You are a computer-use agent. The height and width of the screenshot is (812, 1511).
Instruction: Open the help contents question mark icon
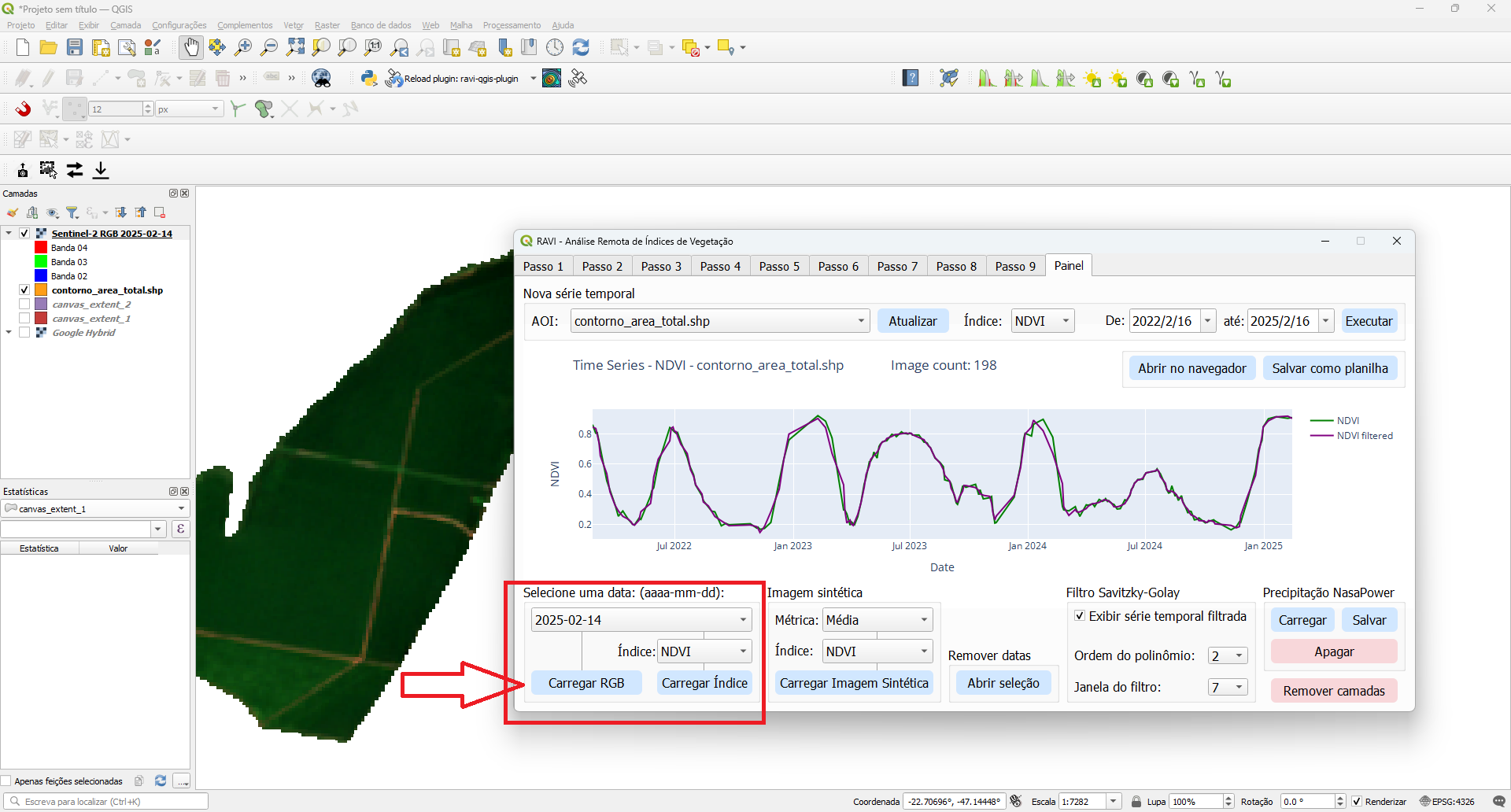pos(911,78)
